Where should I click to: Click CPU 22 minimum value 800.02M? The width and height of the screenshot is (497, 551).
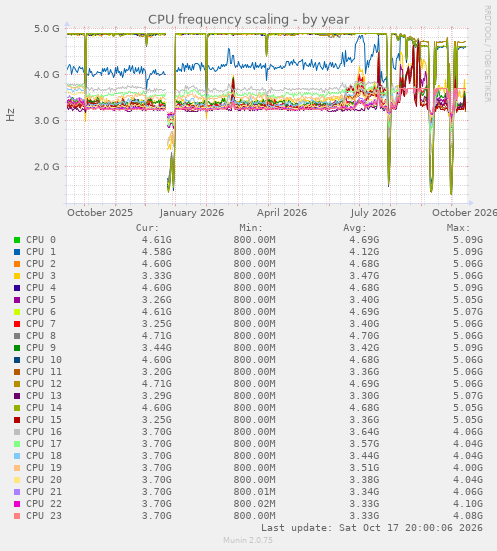point(254,504)
